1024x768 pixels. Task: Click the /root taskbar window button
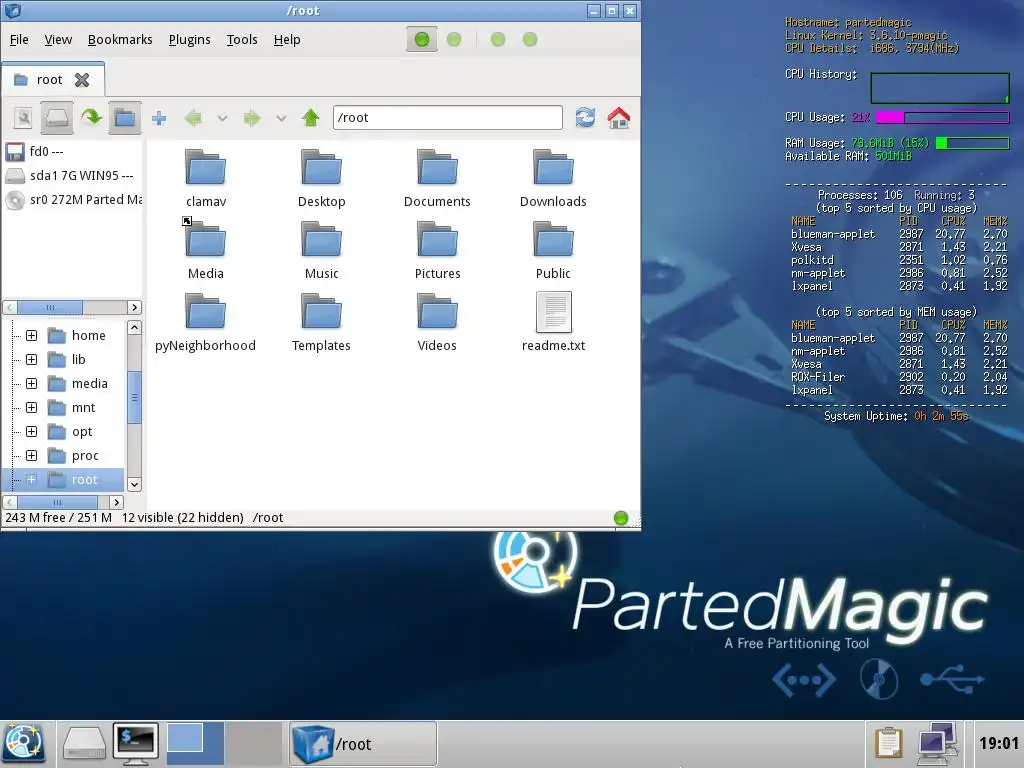(x=363, y=743)
